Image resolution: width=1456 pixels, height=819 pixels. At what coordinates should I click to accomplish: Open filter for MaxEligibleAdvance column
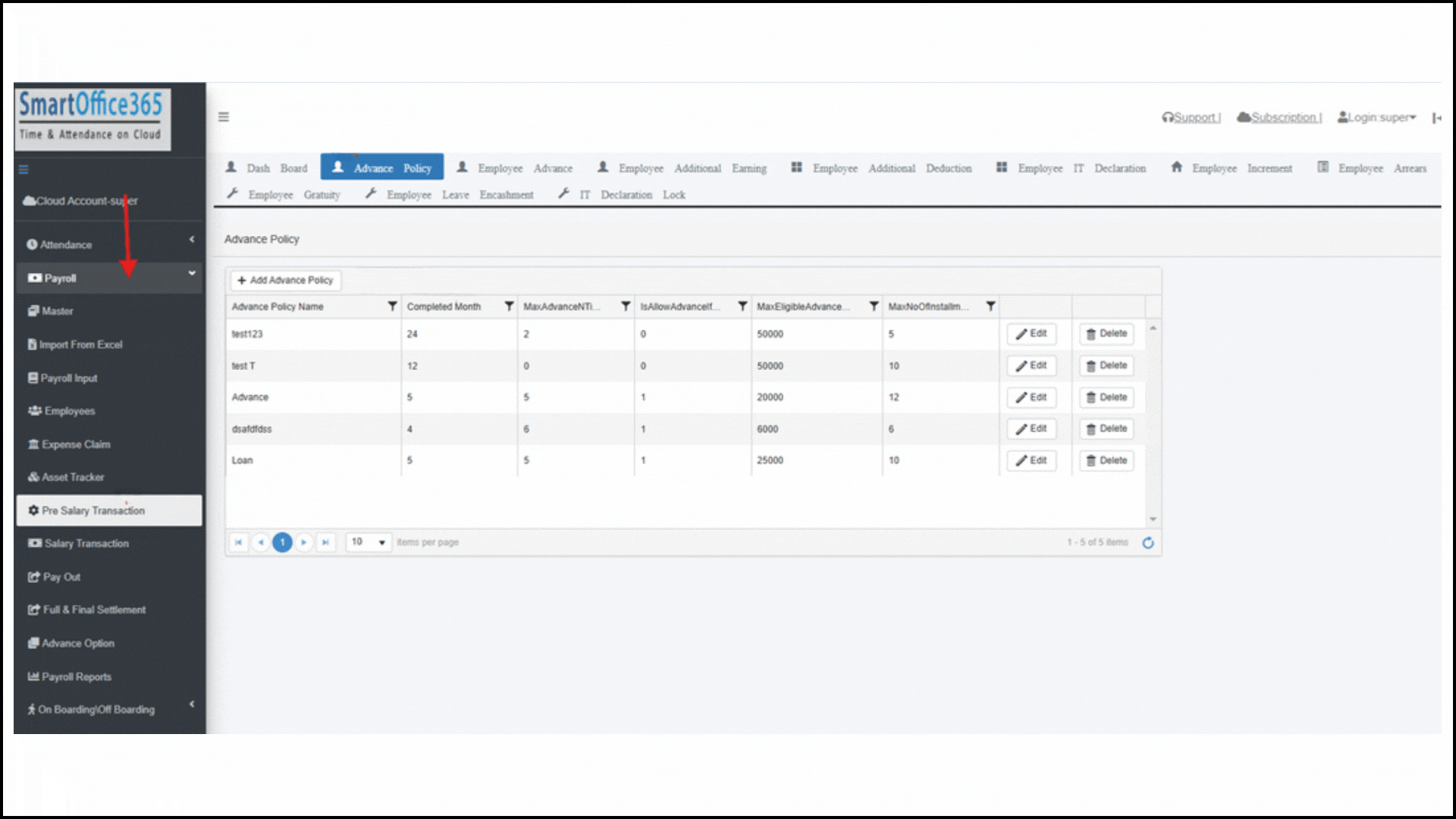click(x=874, y=306)
